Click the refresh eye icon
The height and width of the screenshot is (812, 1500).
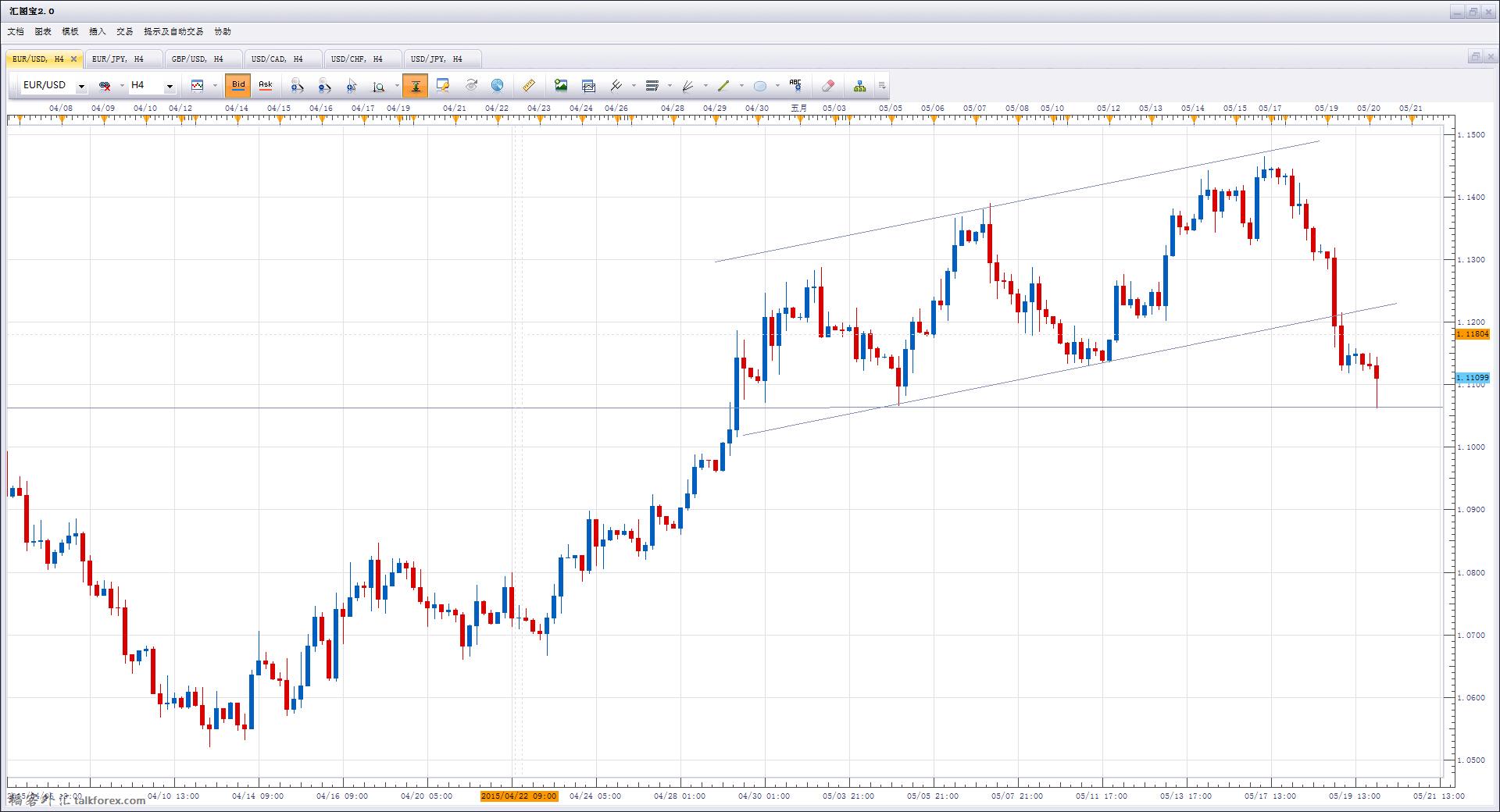pyautogui.click(x=471, y=86)
